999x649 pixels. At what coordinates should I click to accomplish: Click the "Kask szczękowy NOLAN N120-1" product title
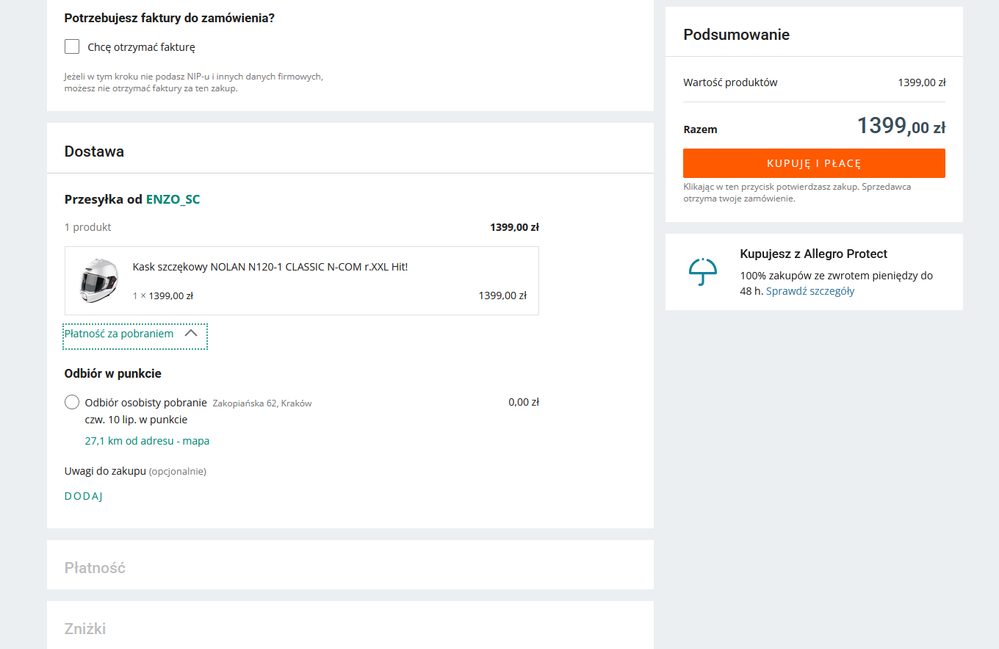[x=270, y=267]
